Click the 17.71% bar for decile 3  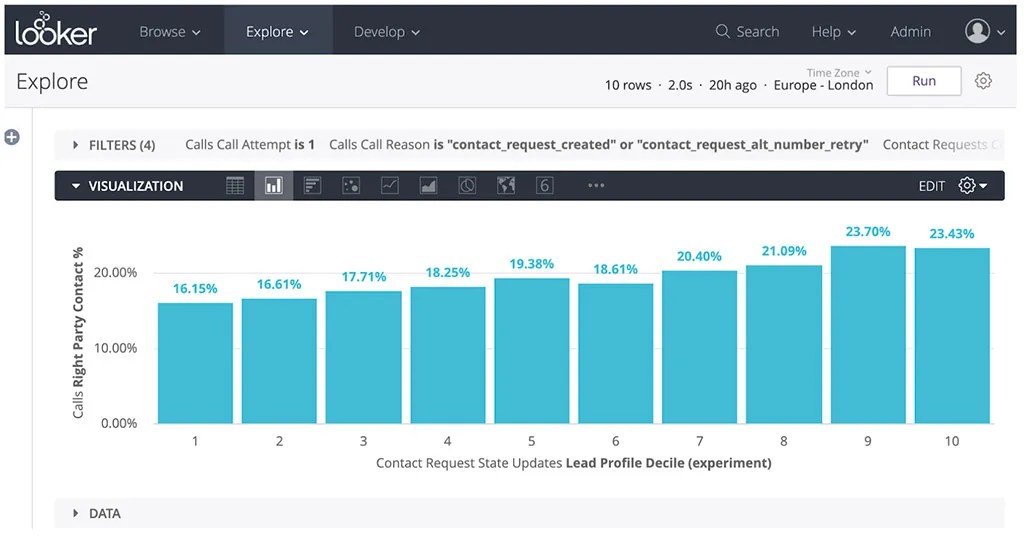pos(363,357)
